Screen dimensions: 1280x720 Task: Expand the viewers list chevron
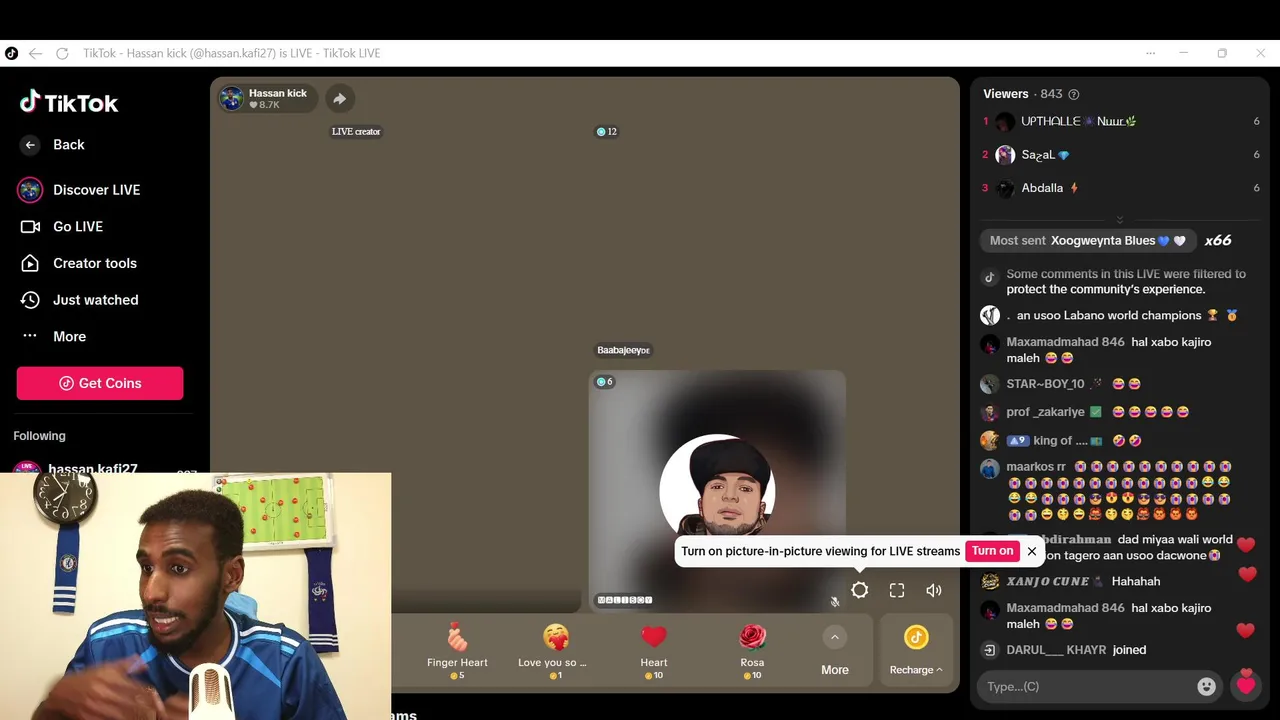tap(1120, 219)
